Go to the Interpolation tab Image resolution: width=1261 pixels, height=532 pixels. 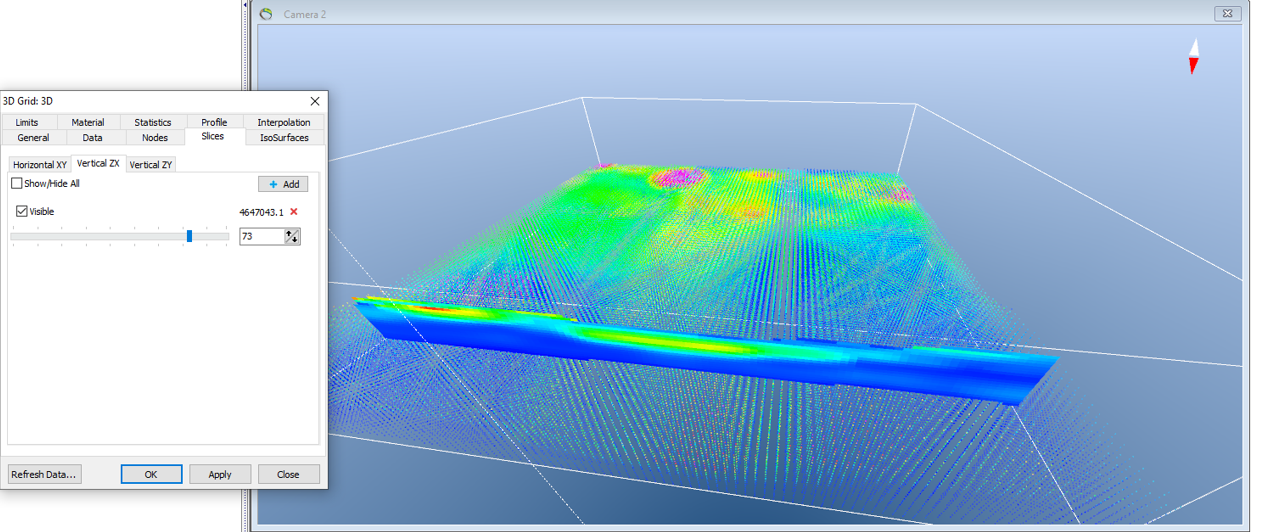284,122
